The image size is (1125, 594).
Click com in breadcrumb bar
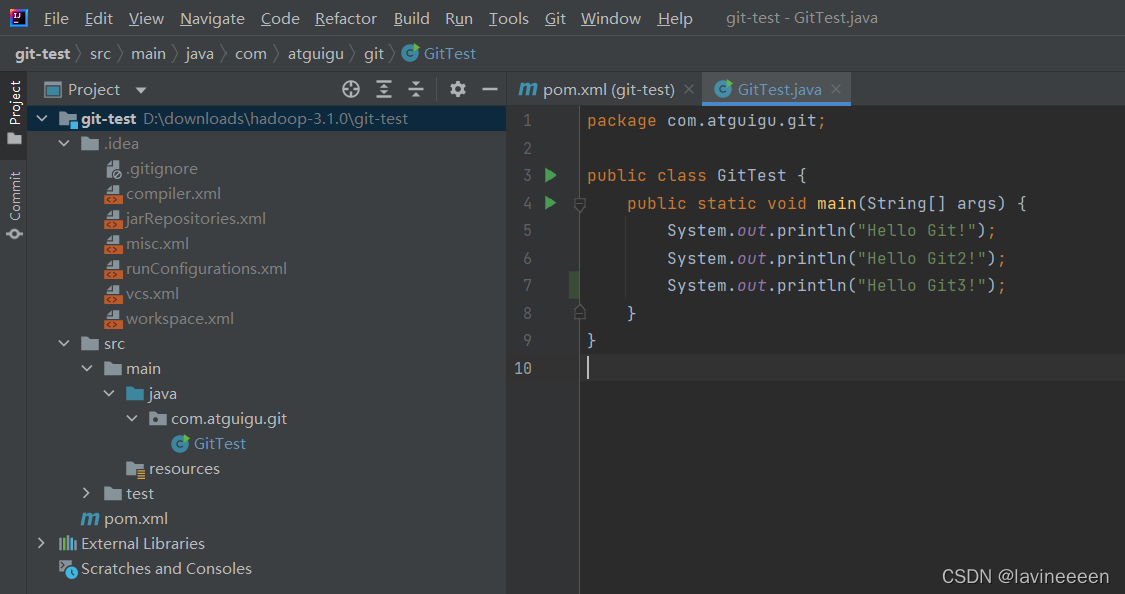pos(250,54)
